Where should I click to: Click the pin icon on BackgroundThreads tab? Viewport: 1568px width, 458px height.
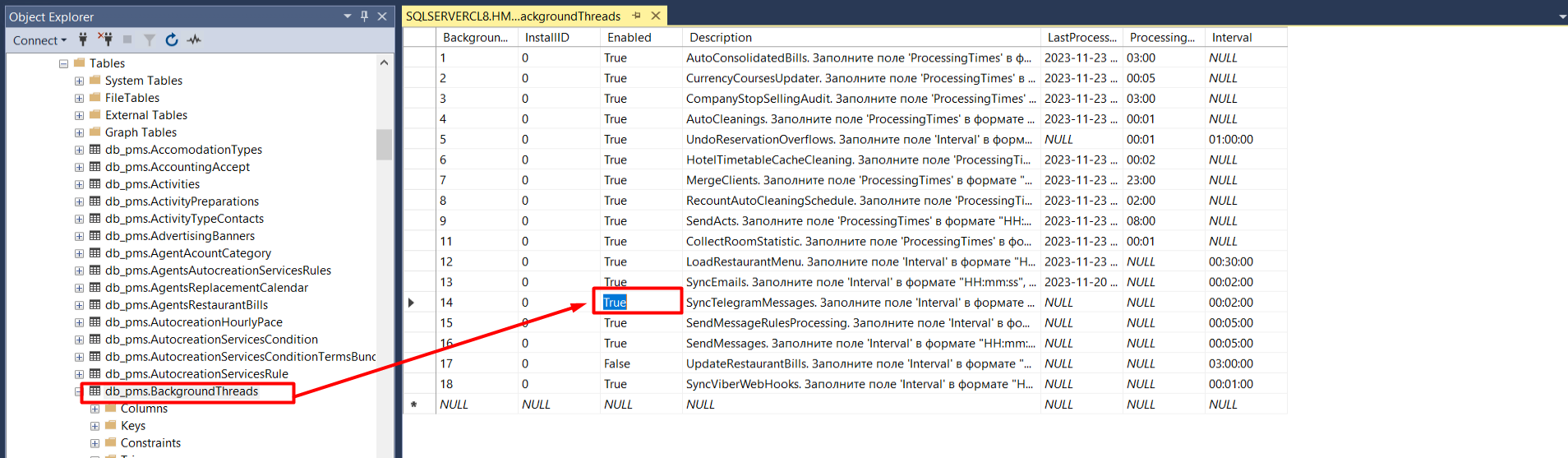(636, 16)
